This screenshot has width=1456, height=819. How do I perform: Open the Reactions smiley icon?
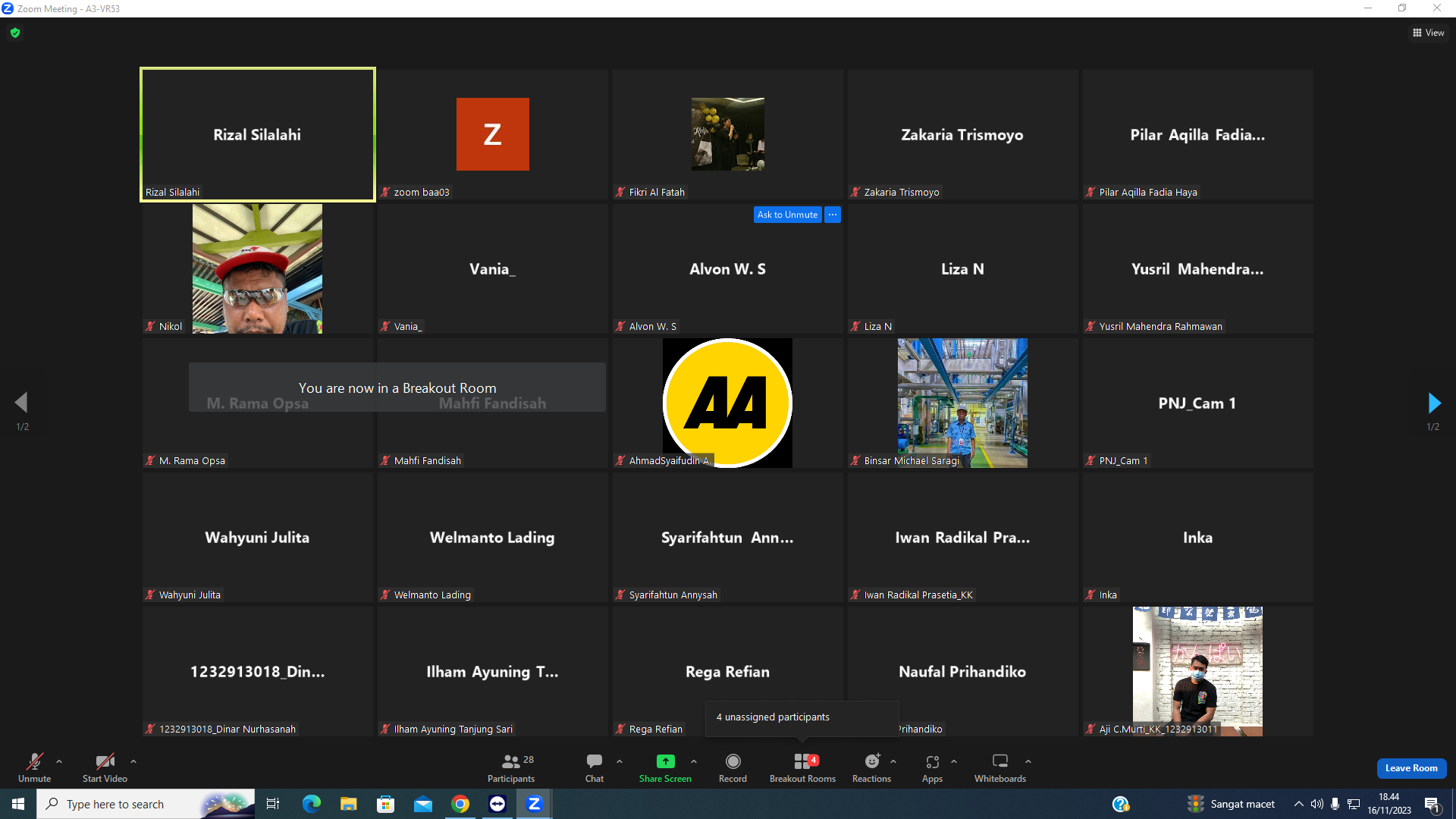tap(872, 761)
